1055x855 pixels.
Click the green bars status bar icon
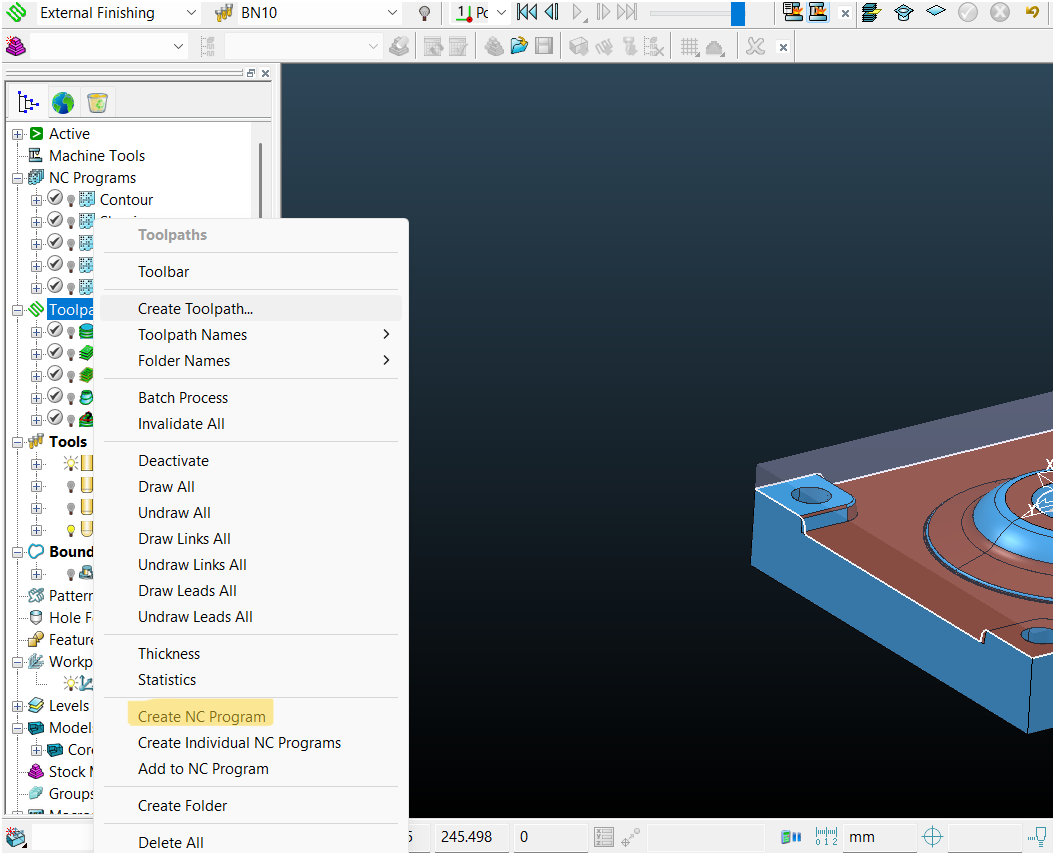point(791,837)
